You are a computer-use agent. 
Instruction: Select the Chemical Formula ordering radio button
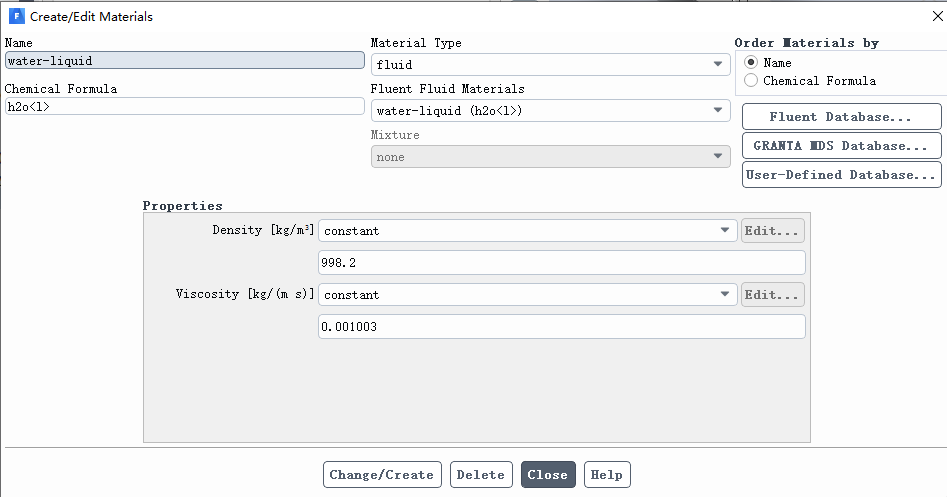(x=751, y=81)
